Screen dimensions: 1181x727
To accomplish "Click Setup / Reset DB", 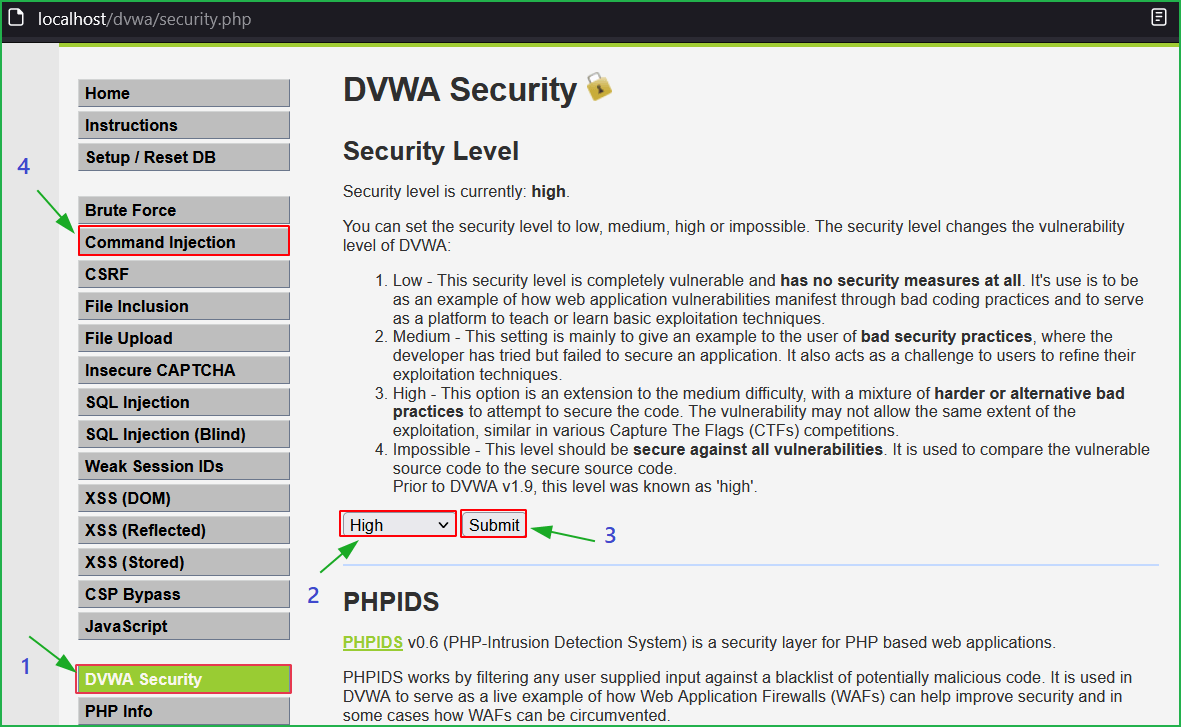I will 183,156.
